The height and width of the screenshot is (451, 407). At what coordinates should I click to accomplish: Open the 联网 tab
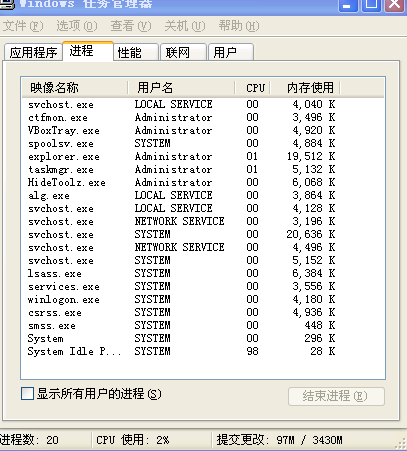click(x=183, y=52)
